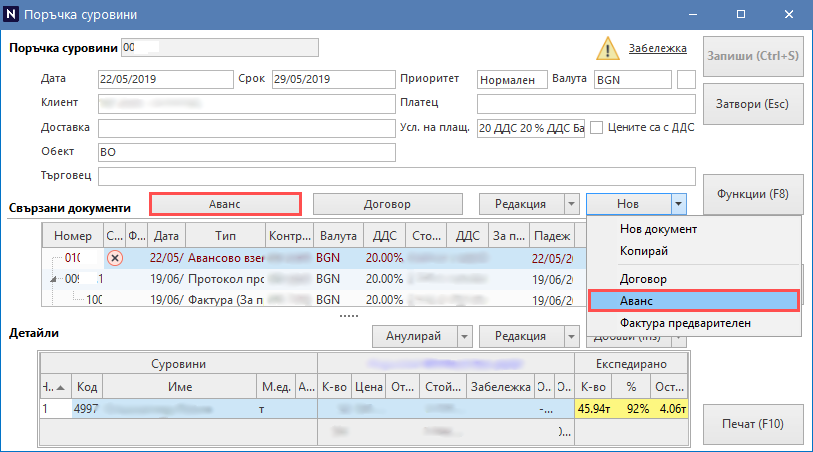The image size is (813, 452).
Task: Choose 'Фактура предварителен' menu entry
Action: [x=685, y=323]
